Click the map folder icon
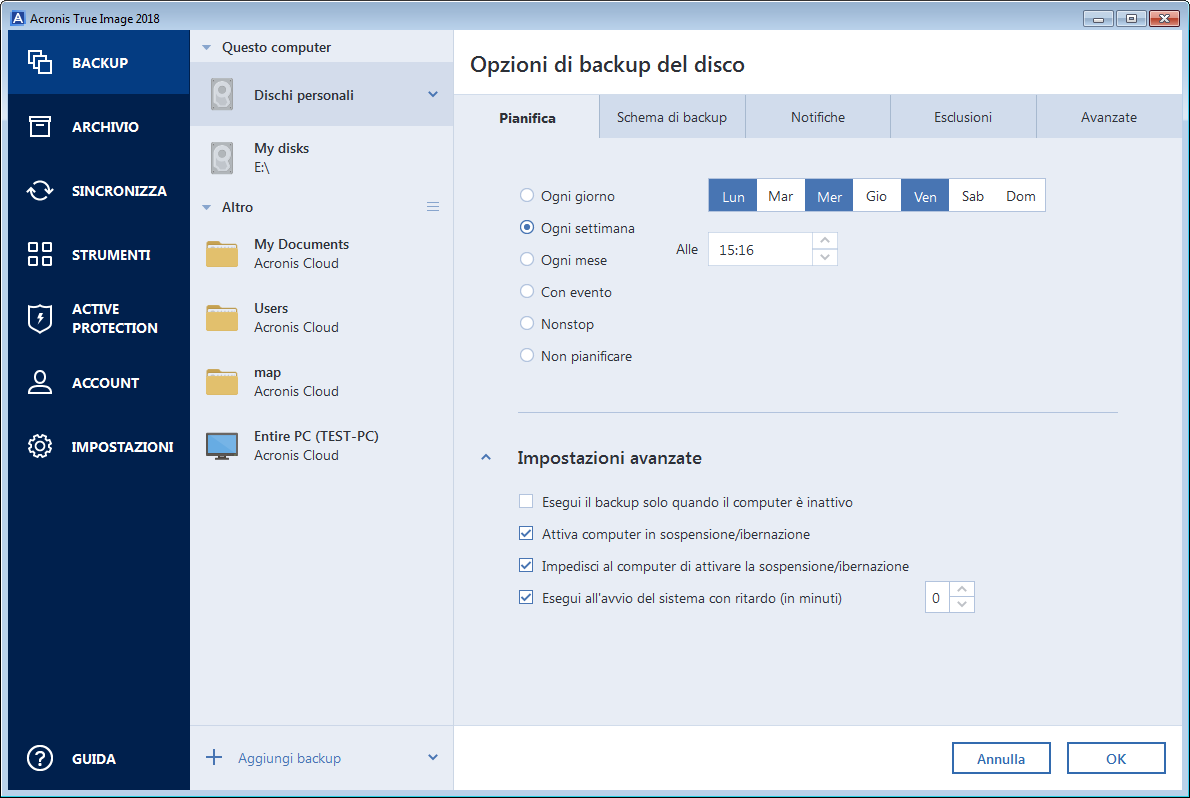 click(x=222, y=381)
